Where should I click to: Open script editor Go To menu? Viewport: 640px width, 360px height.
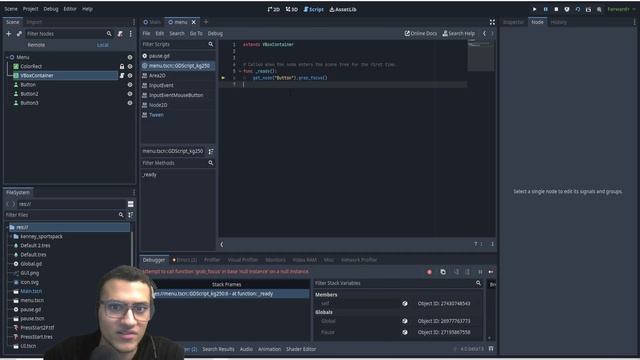click(x=196, y=33)
